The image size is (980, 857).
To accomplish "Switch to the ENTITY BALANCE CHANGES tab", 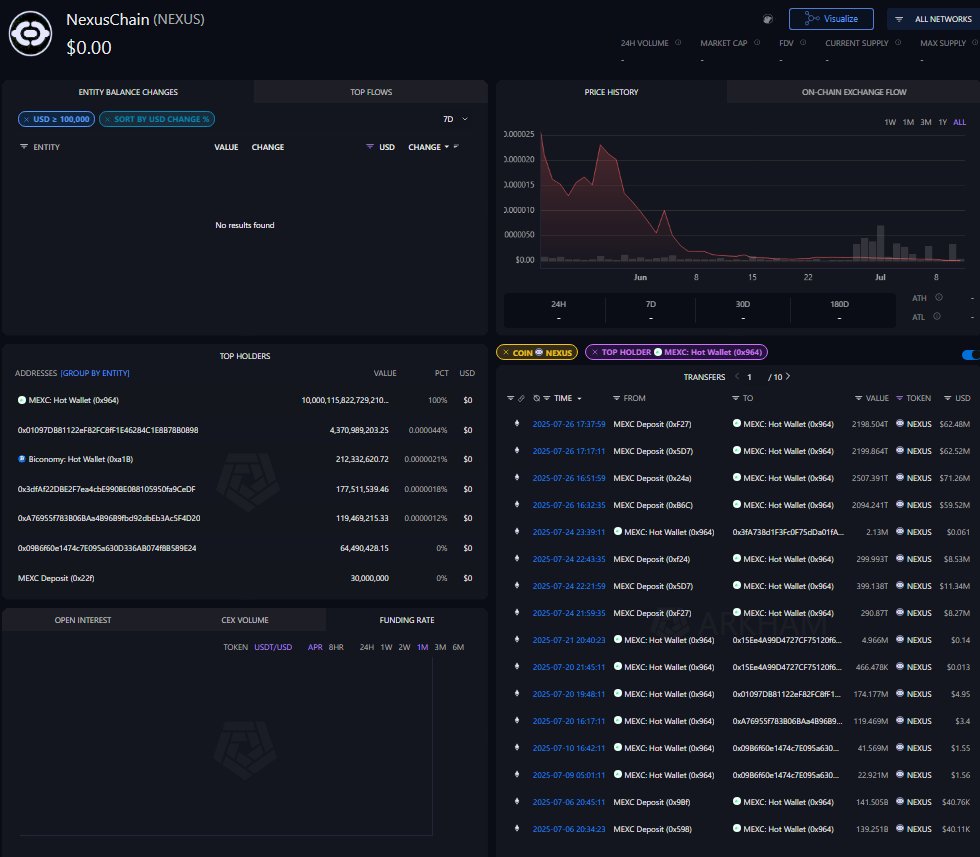I will [x=128, y=92].
